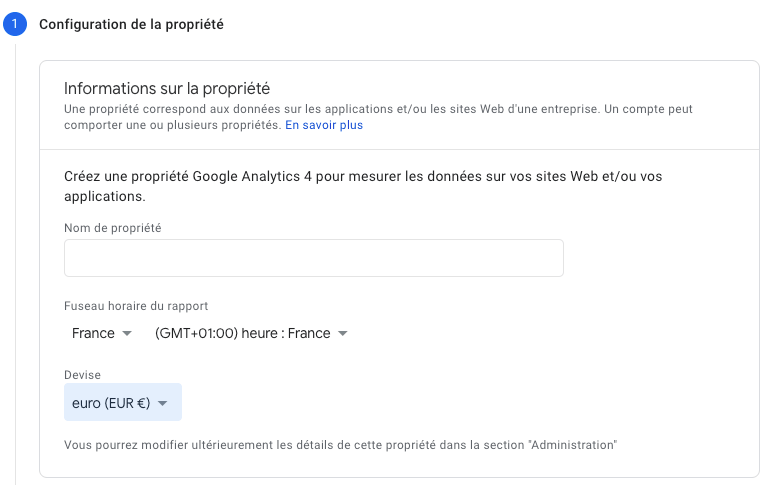Click the arrow beside the GMT+01:00 timezone

(343, 334)
